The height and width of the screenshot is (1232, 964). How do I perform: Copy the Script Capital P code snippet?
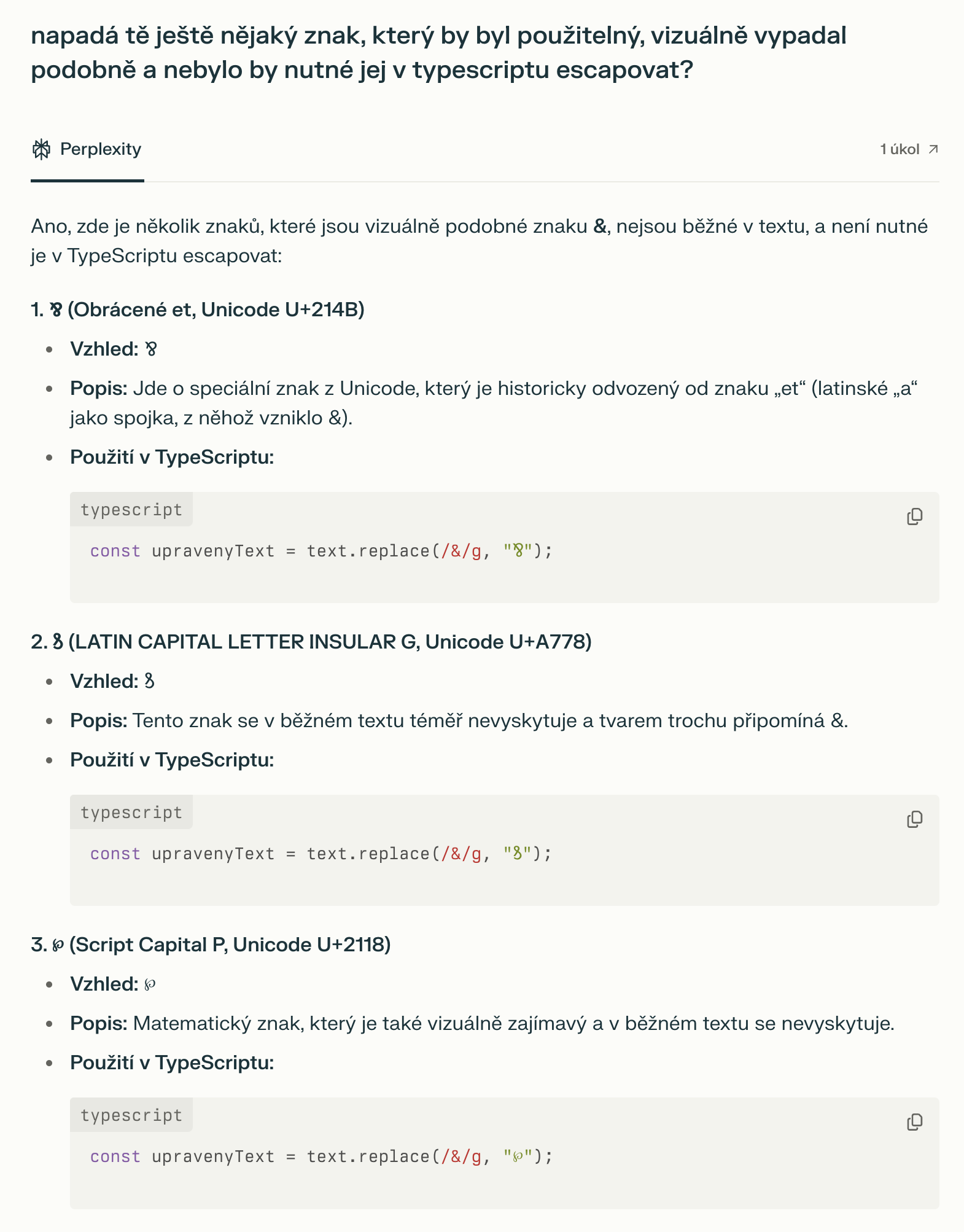coord(914,1122)
